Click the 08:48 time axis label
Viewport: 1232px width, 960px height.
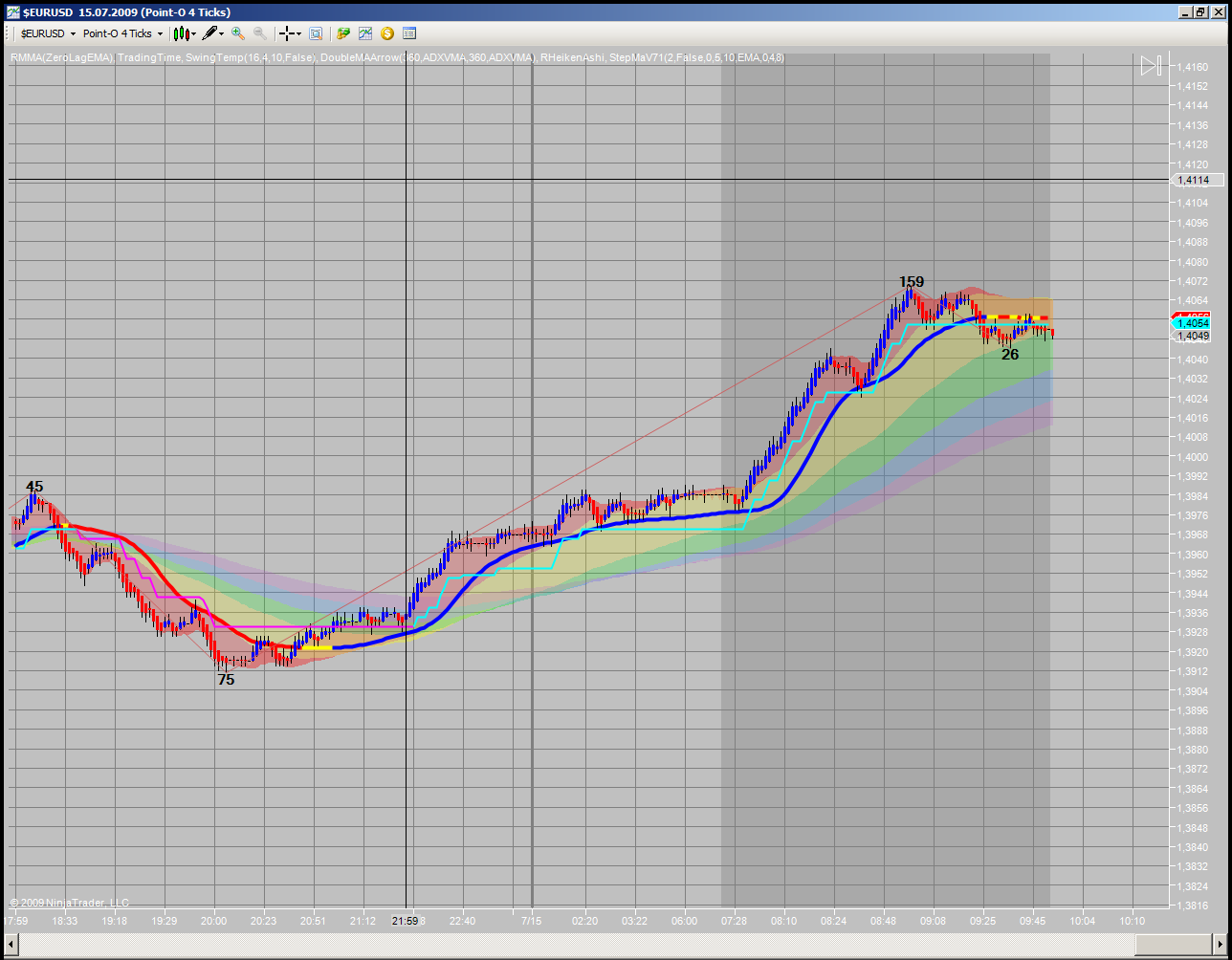point(884,921)
